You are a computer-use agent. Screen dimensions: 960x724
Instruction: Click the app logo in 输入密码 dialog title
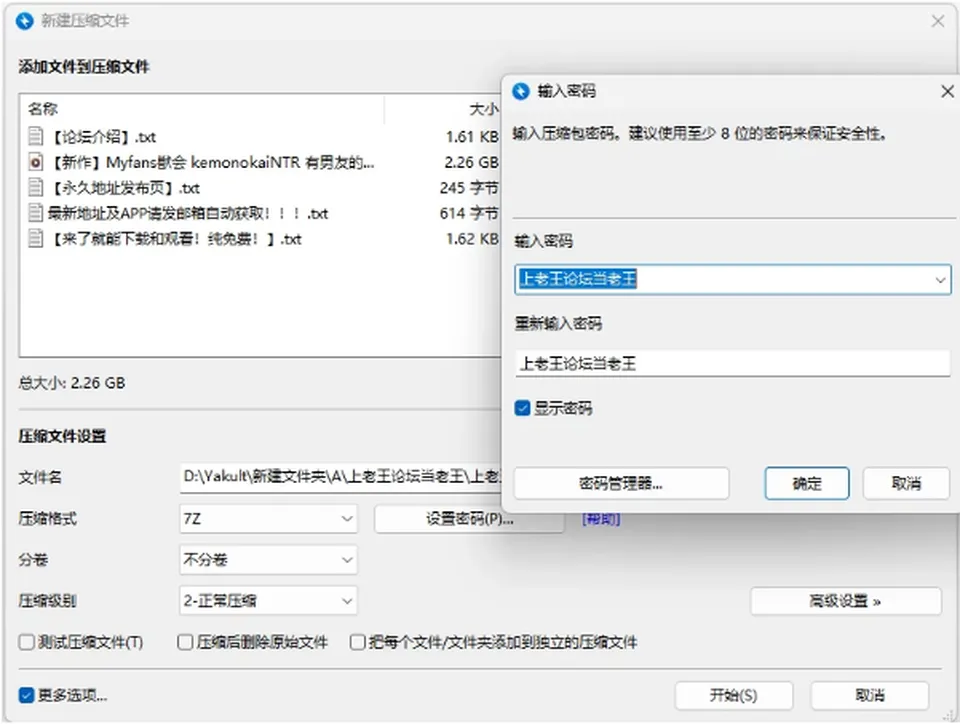pyautogui.click(x=520, y=91)
